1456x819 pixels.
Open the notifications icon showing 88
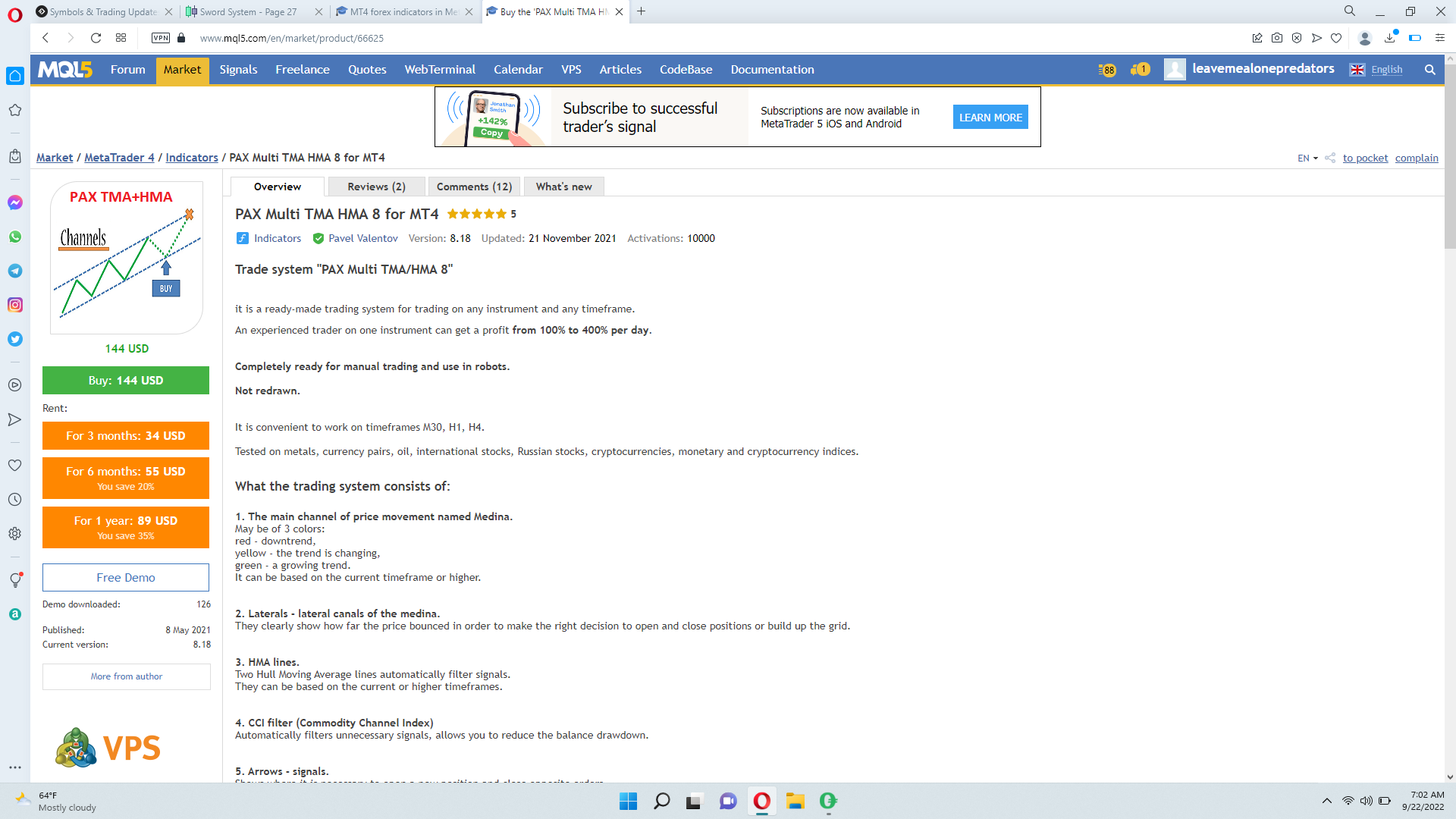[1107, 70]
